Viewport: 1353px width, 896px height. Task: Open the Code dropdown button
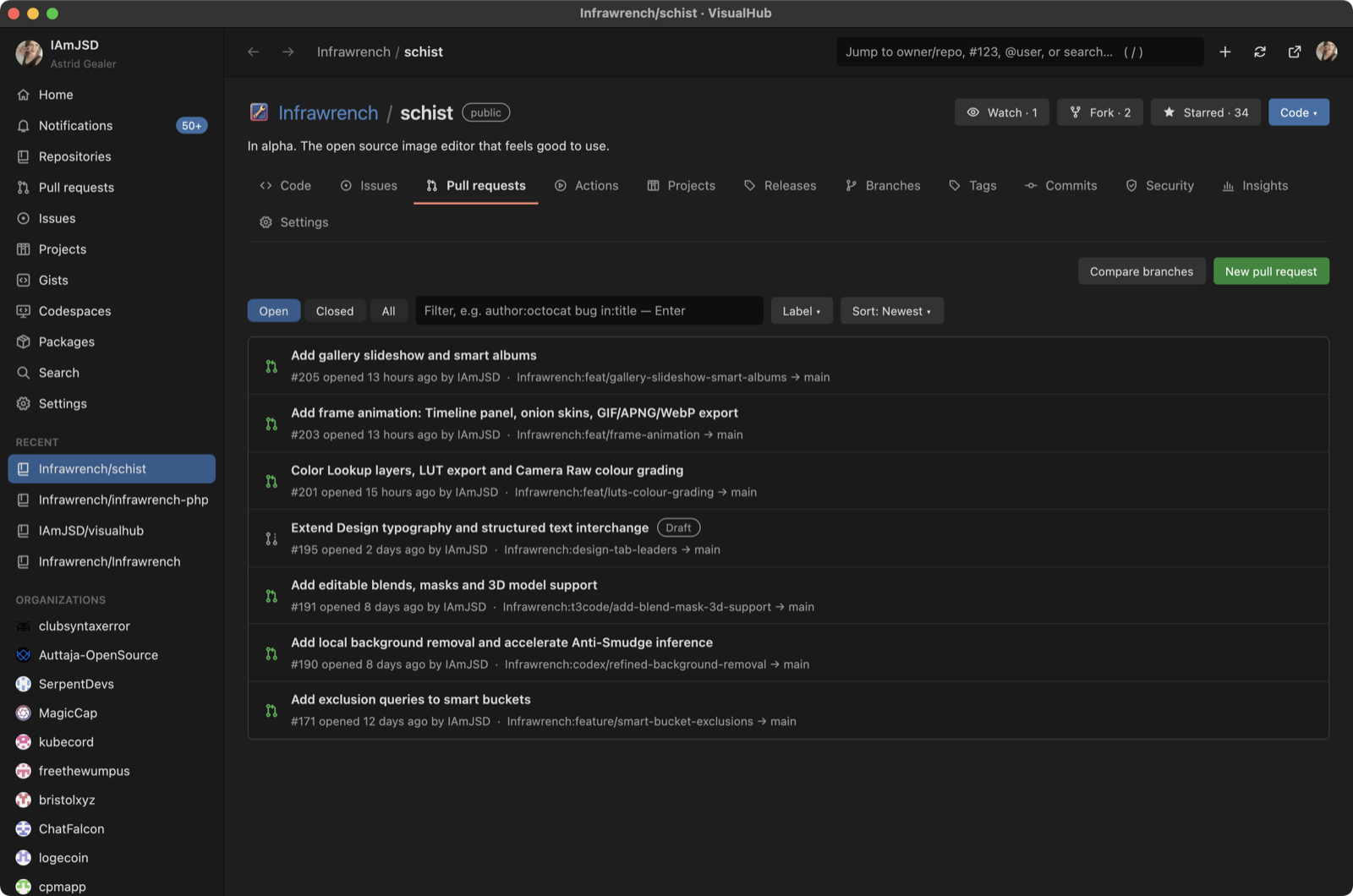pyautogui.click(x=1299, y=112)
